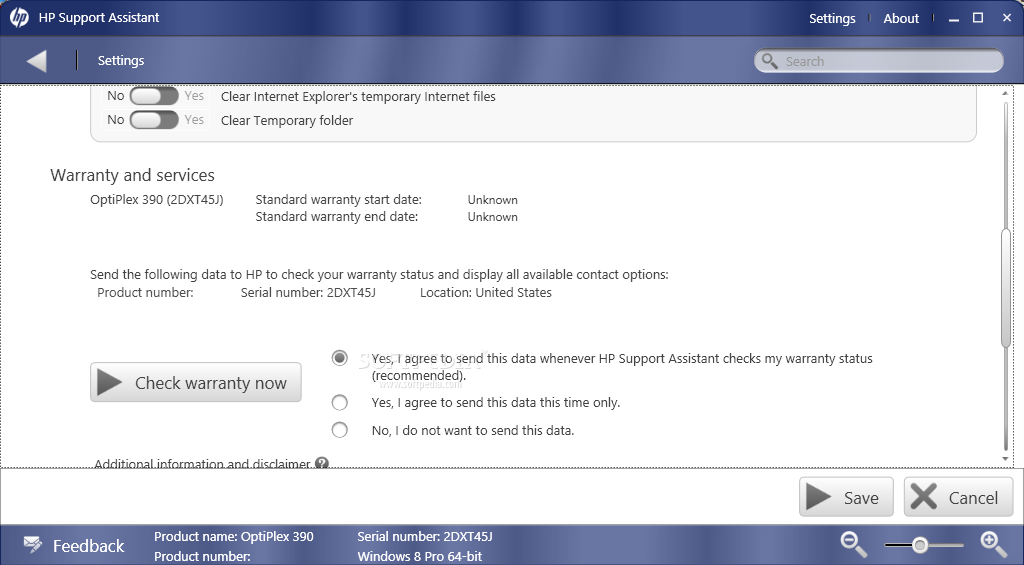This screenshot has height=565, width=1024.
Task: Click Standard warranty end date label
Action: click(x=336, y=216)
